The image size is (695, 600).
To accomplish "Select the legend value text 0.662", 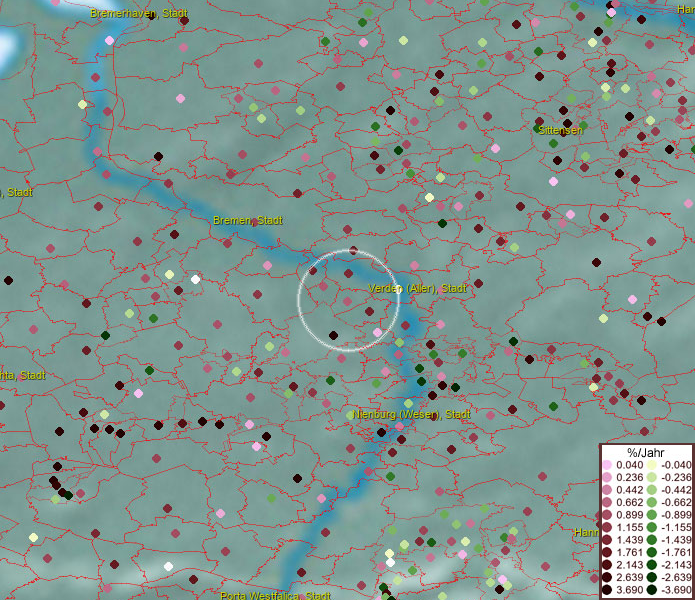I will pyautogui.click(x=630, y=503).
